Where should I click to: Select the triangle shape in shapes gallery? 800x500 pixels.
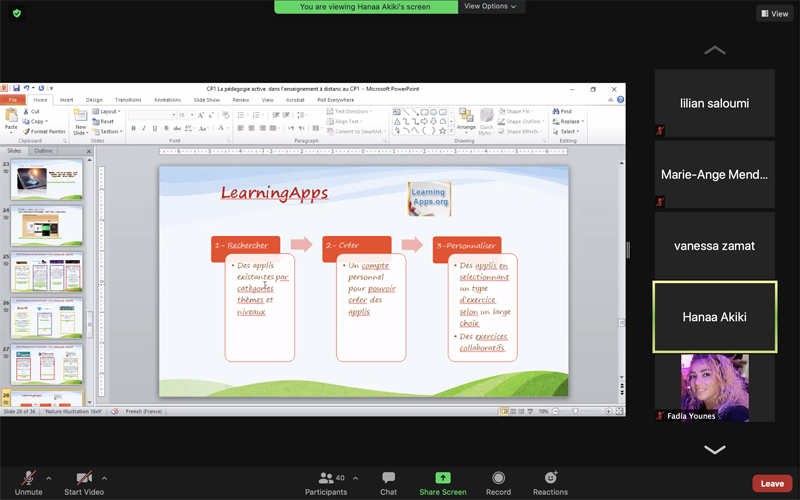(397, 121)
